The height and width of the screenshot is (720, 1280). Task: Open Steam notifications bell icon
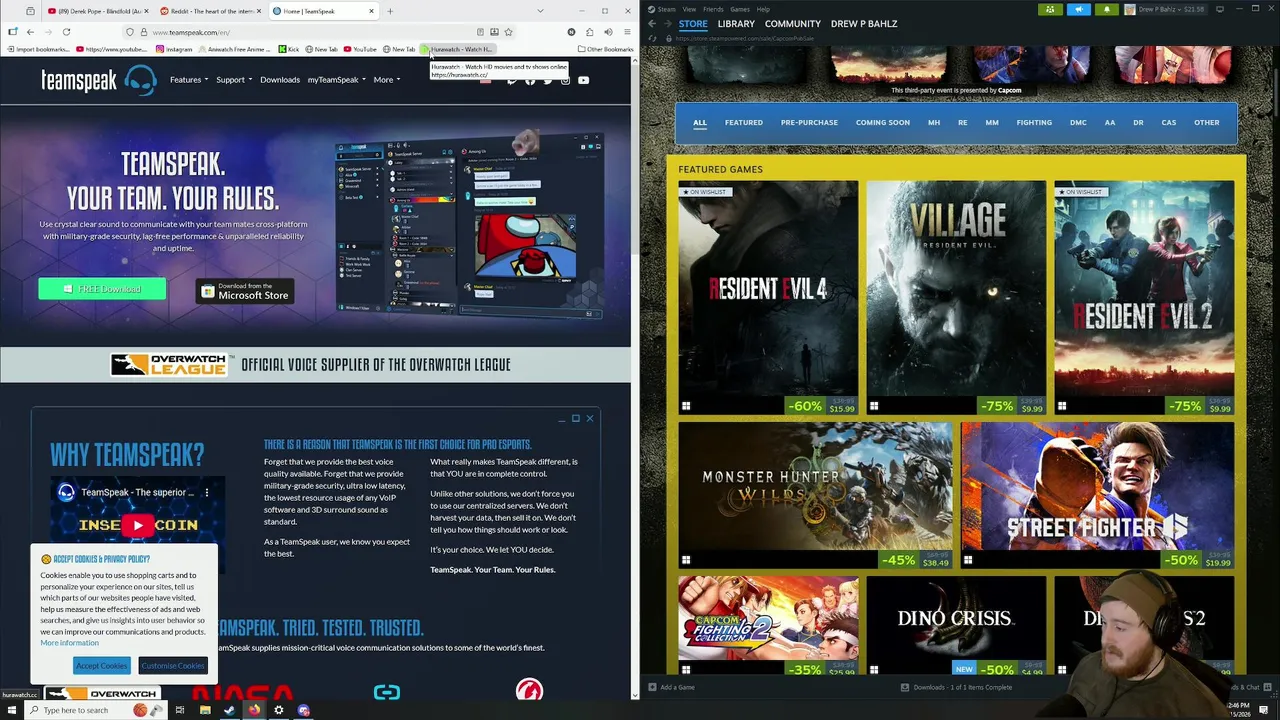coord(1107,9)
